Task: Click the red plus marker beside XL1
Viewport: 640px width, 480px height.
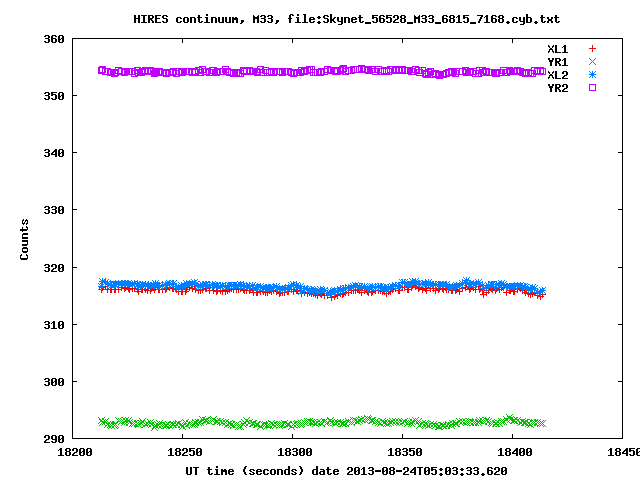Action: coord(592,49)
